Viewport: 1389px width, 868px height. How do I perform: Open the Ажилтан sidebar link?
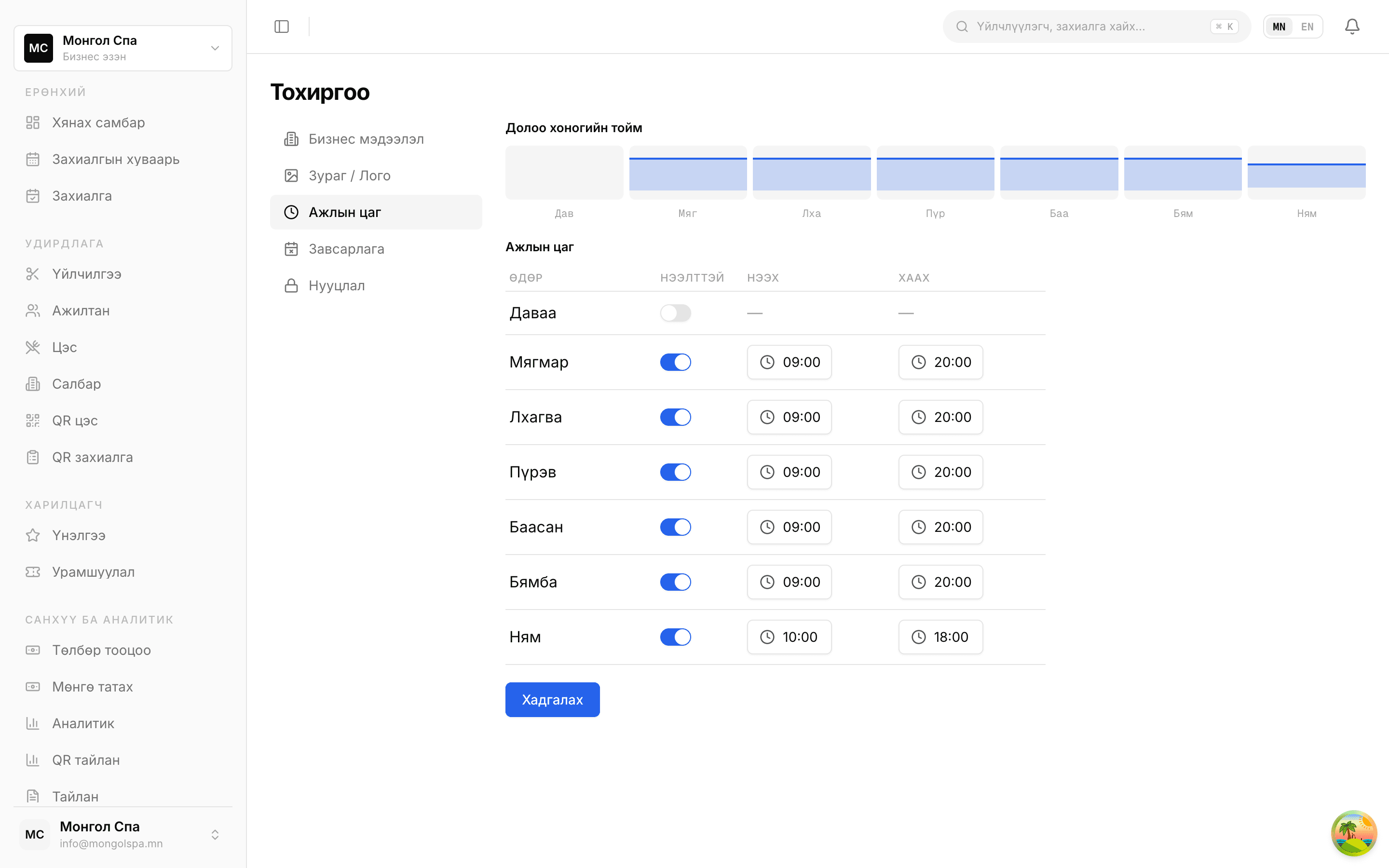point(123,311)
